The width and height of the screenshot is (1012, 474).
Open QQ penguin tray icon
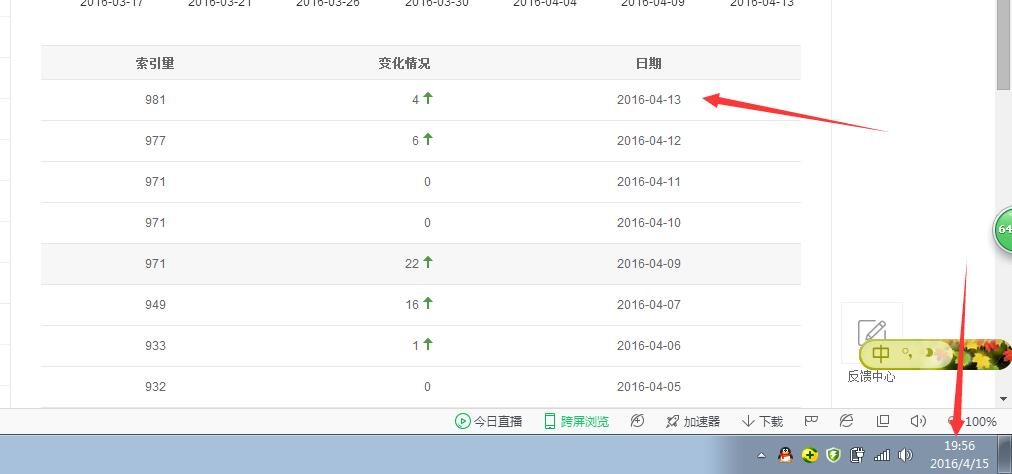click(x=785, y=455)
